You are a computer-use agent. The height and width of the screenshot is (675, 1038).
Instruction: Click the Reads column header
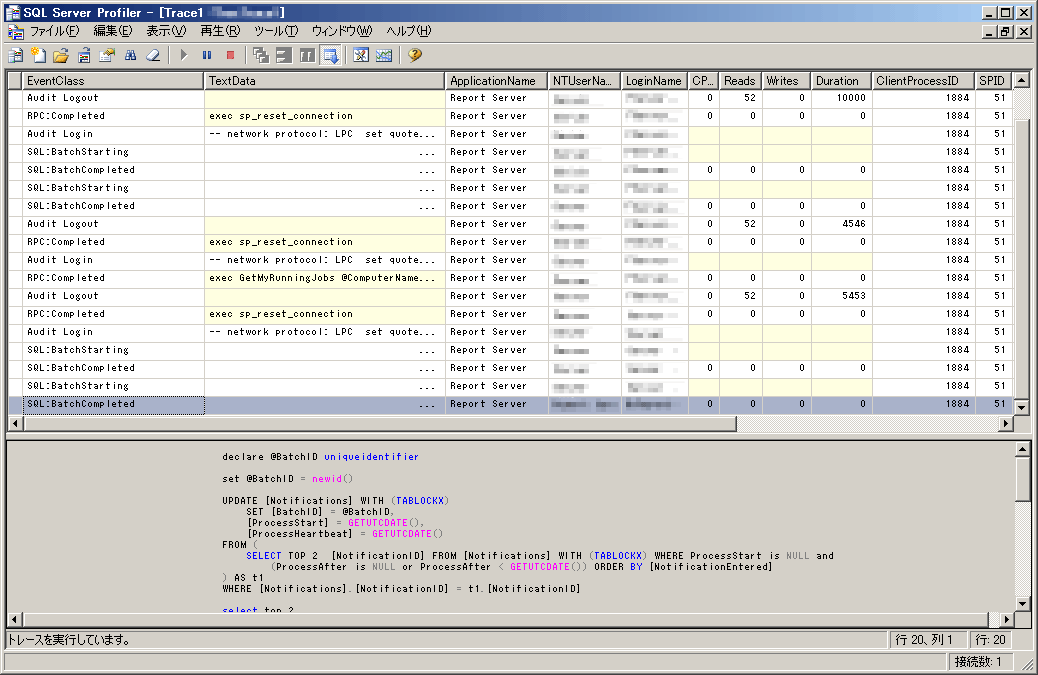pos(740,81)
